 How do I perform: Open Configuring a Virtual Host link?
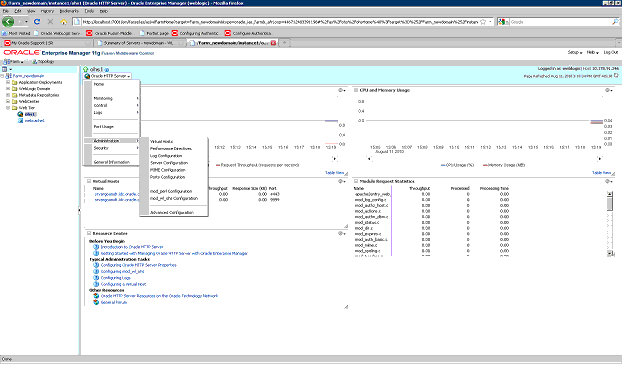pyautogui.click(x=123, y=285)
